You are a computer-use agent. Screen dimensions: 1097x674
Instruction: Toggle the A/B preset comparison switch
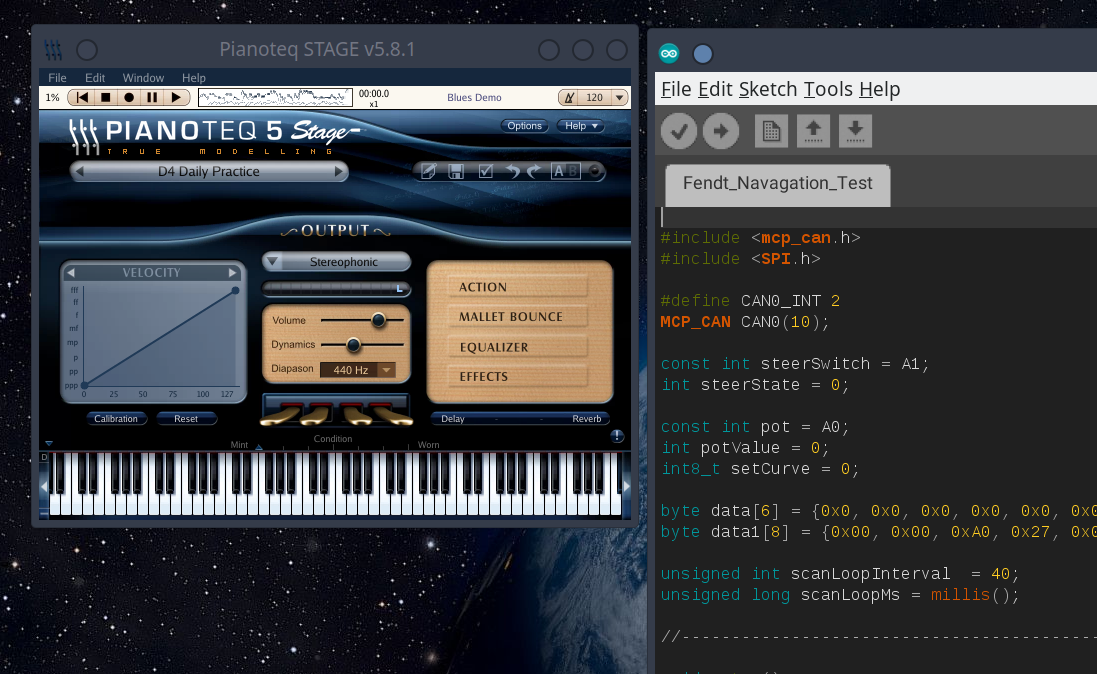click(565, 171)
